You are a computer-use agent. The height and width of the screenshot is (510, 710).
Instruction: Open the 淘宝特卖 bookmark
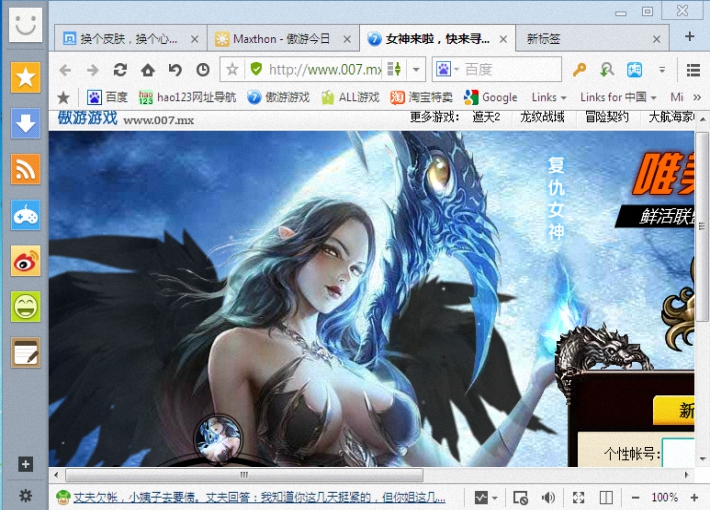point(421,97)
